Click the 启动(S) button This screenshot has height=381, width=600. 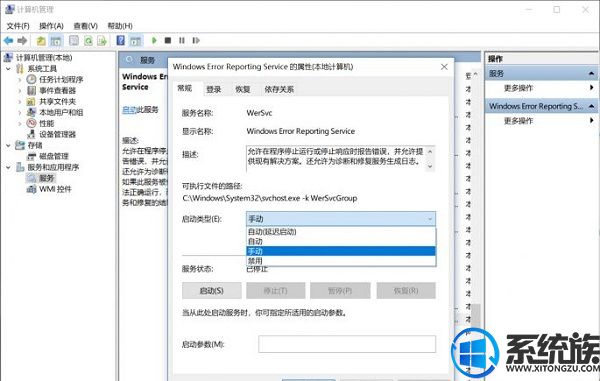click(212, 291)
